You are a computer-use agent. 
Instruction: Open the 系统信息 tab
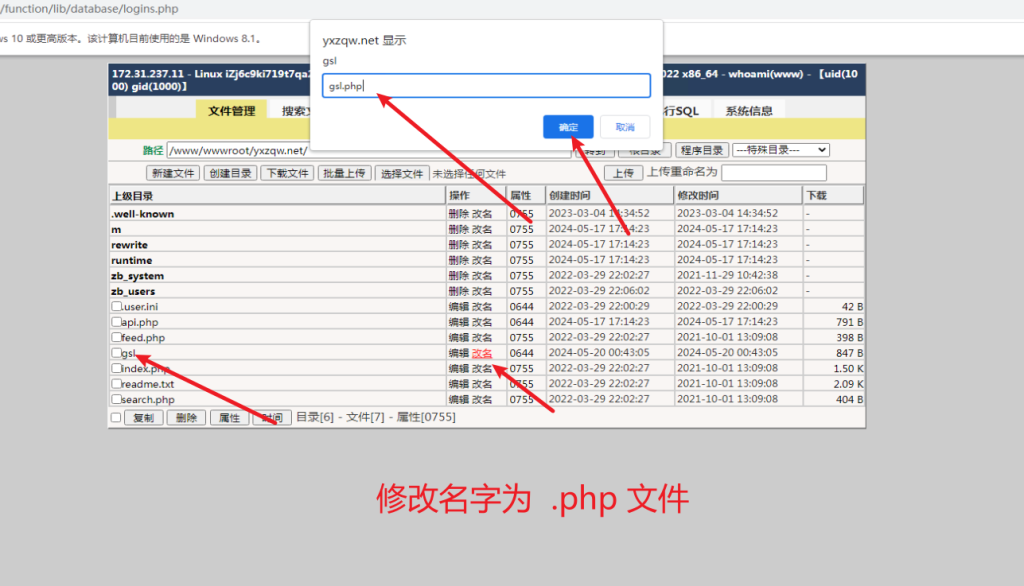(x=748, y=111)
